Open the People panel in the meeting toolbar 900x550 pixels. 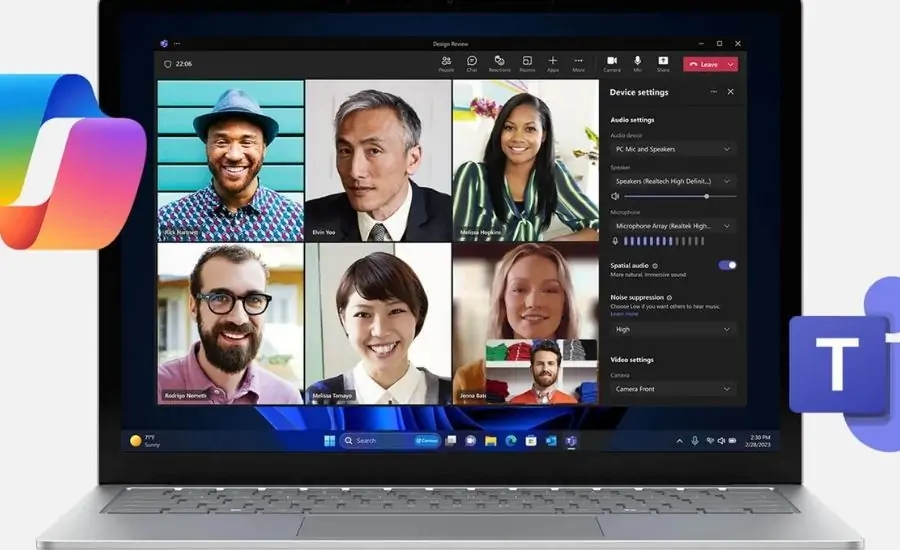tap(446, 63)
